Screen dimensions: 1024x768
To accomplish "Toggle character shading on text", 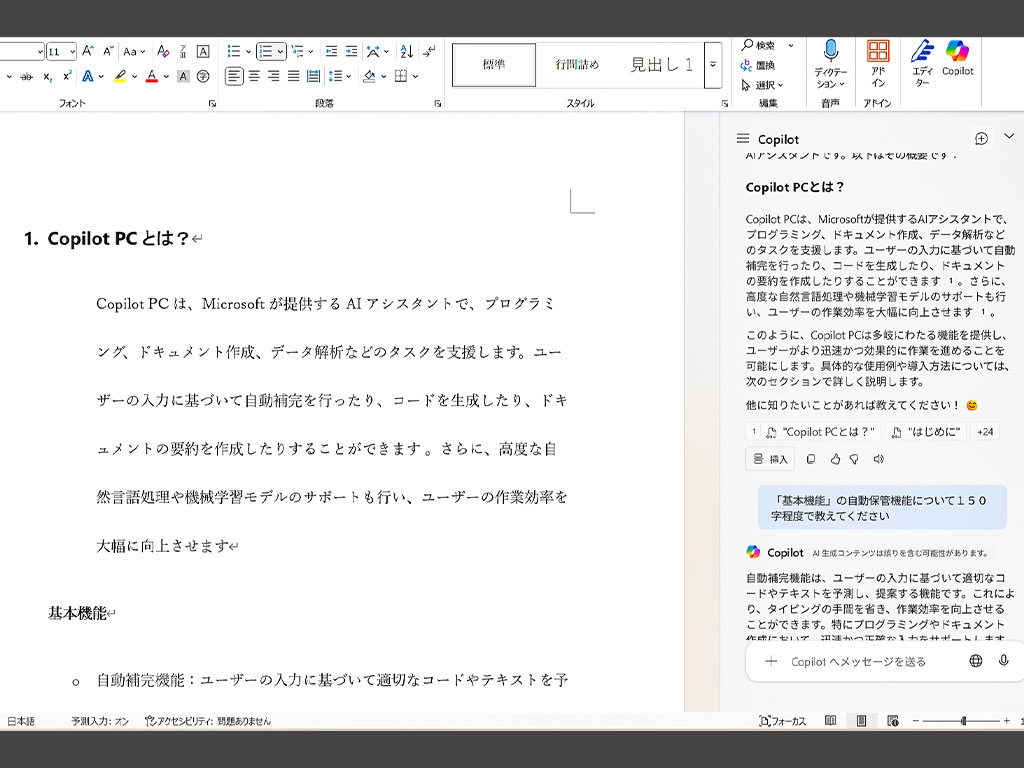I will (183, 76).
